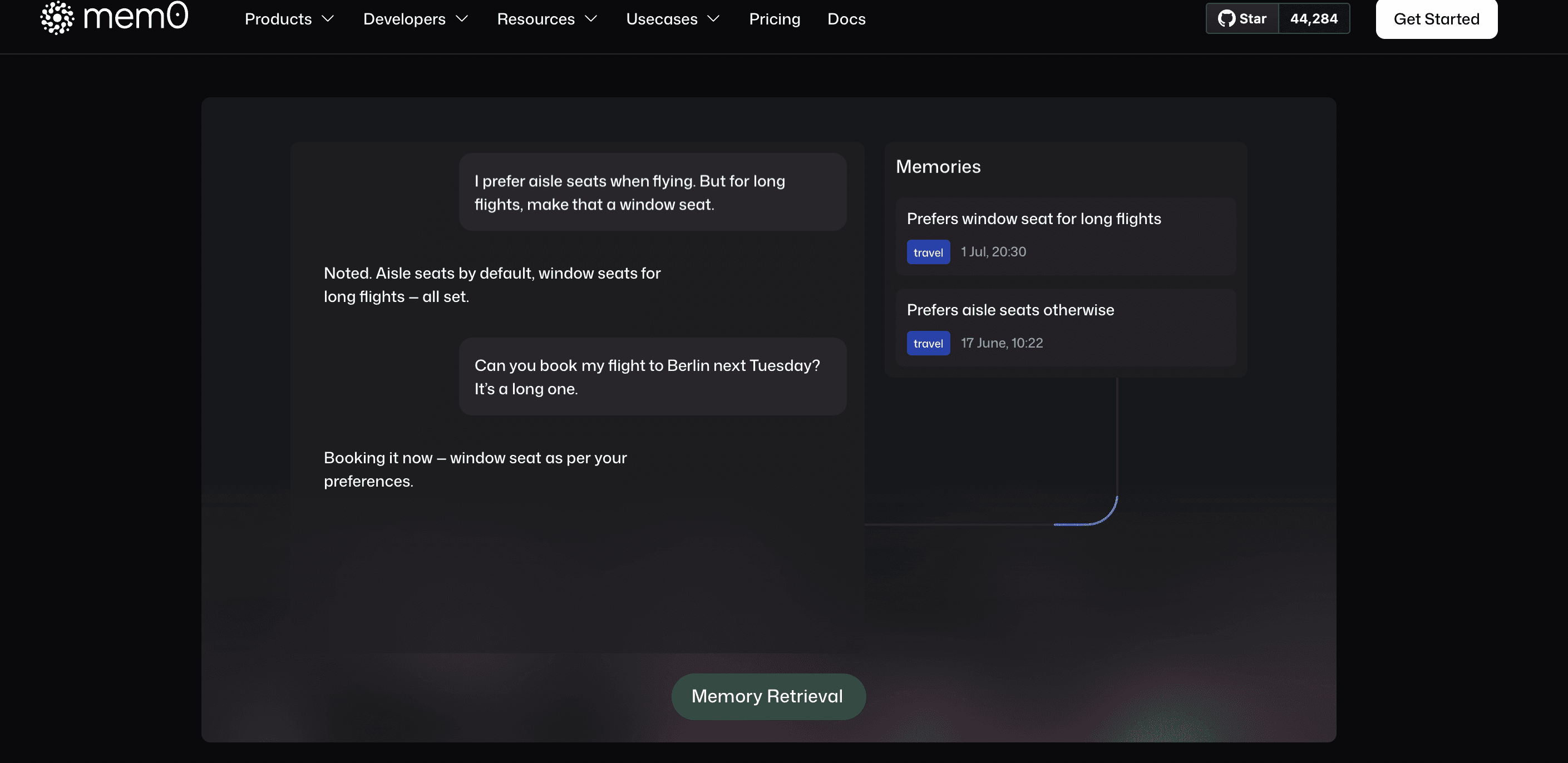Select 'Prefers aisle seats otherwise' memory card
The image size is (1568, 763).
point(1010,310)
